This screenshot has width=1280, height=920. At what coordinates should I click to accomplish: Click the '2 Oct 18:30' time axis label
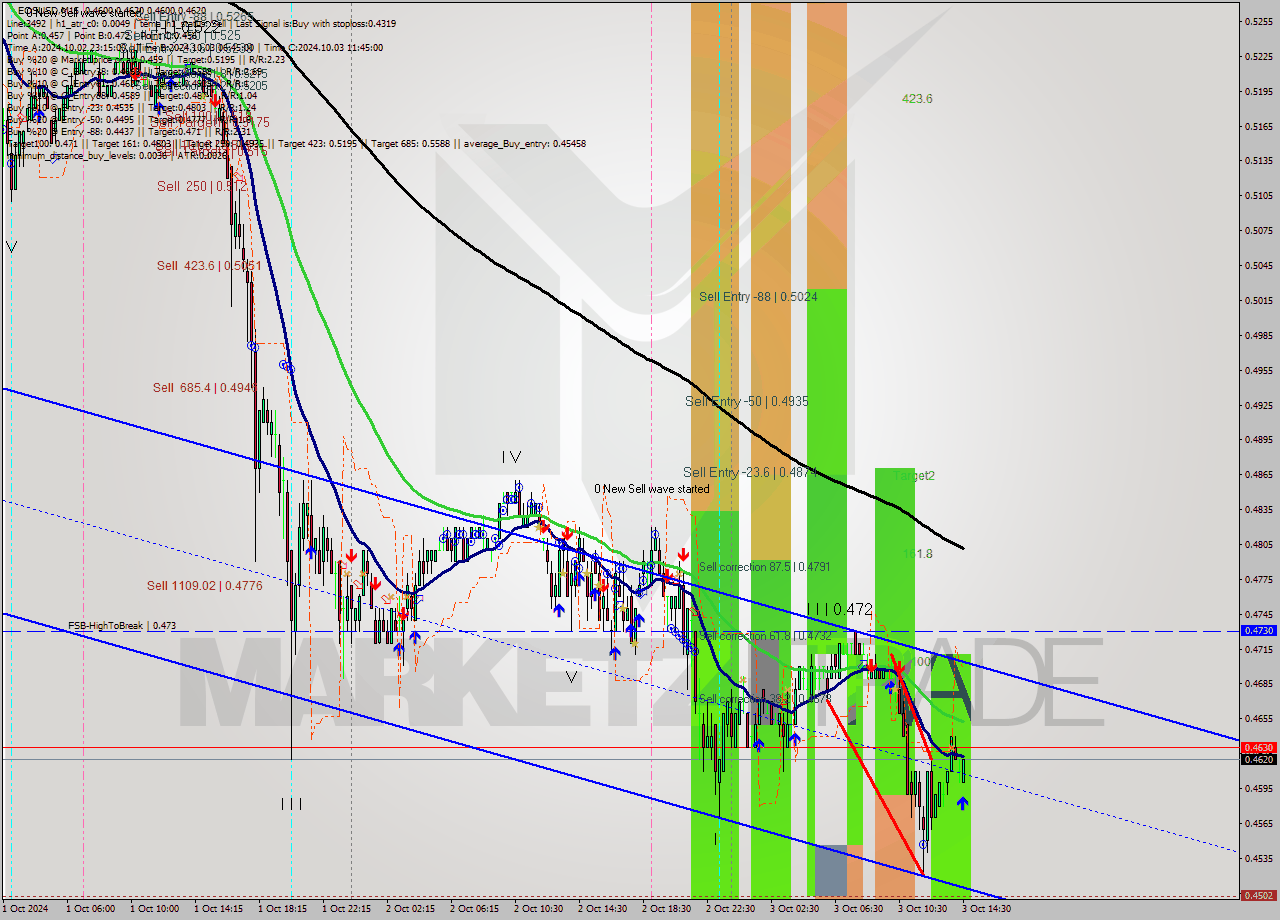click(666, 909)
